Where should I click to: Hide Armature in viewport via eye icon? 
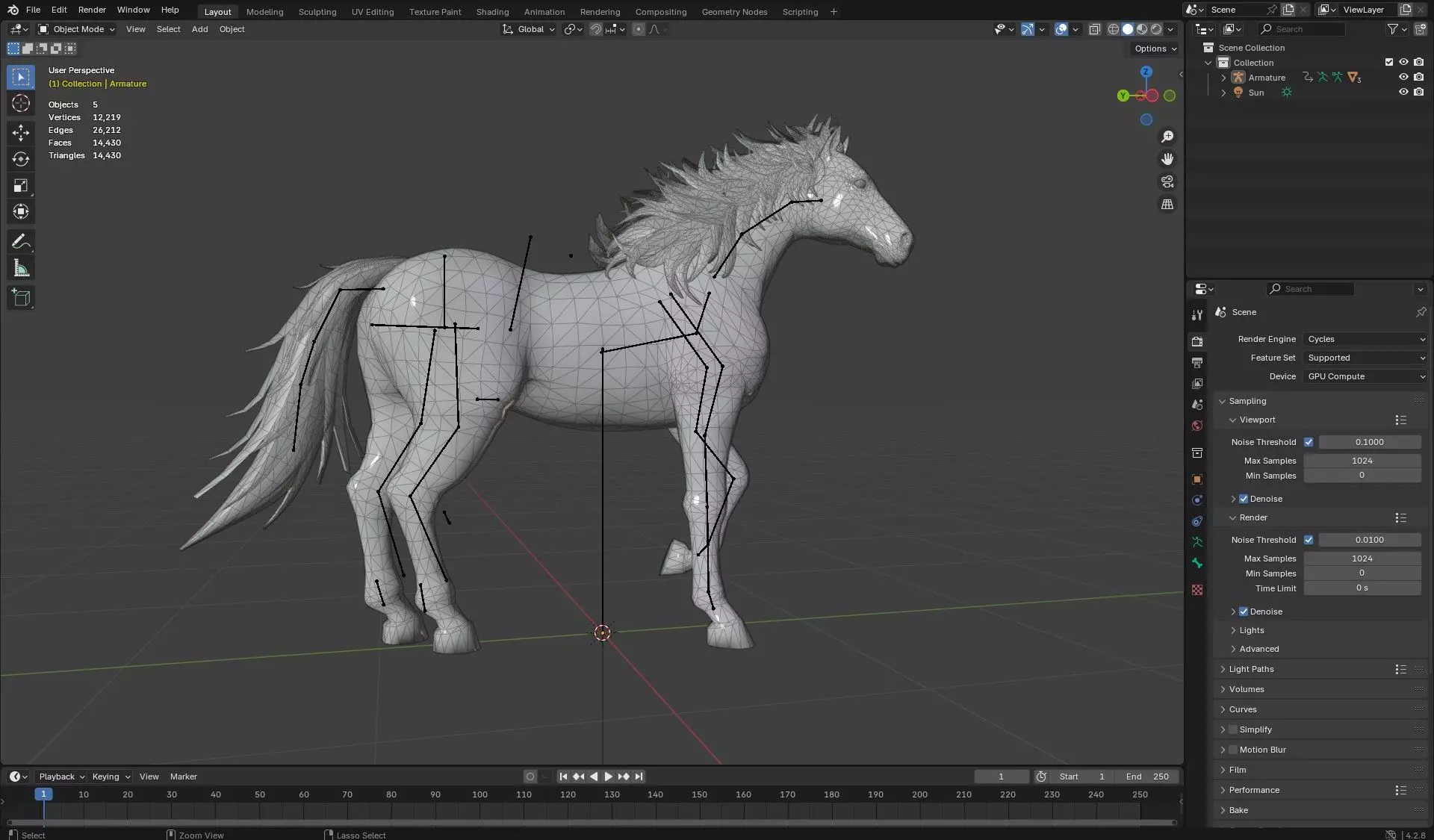pyautogui.click(x=1403, y=77)
